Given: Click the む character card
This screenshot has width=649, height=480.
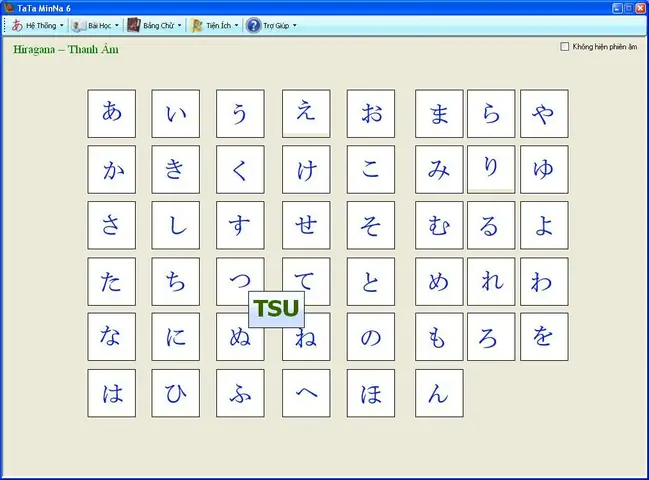Looking at the screenshot, I should tap(439, 226).
